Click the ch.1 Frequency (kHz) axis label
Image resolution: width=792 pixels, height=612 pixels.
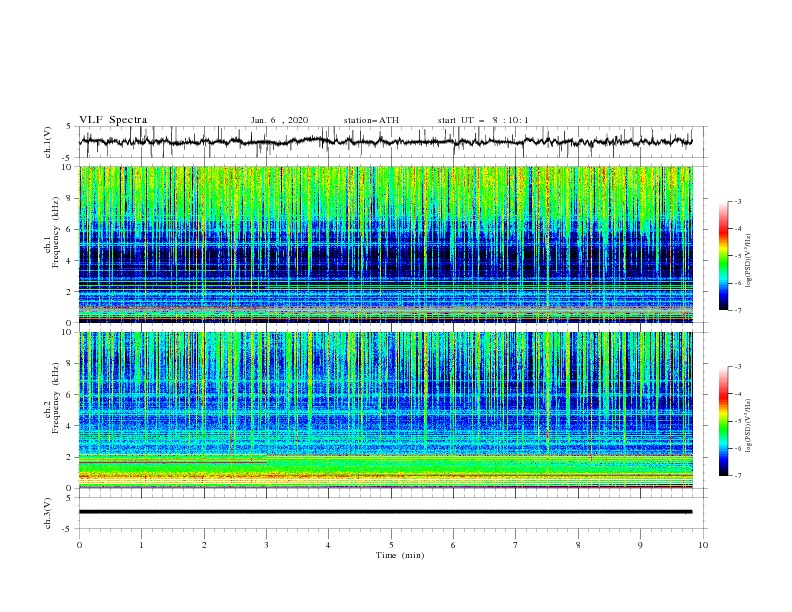click(52, 232)
